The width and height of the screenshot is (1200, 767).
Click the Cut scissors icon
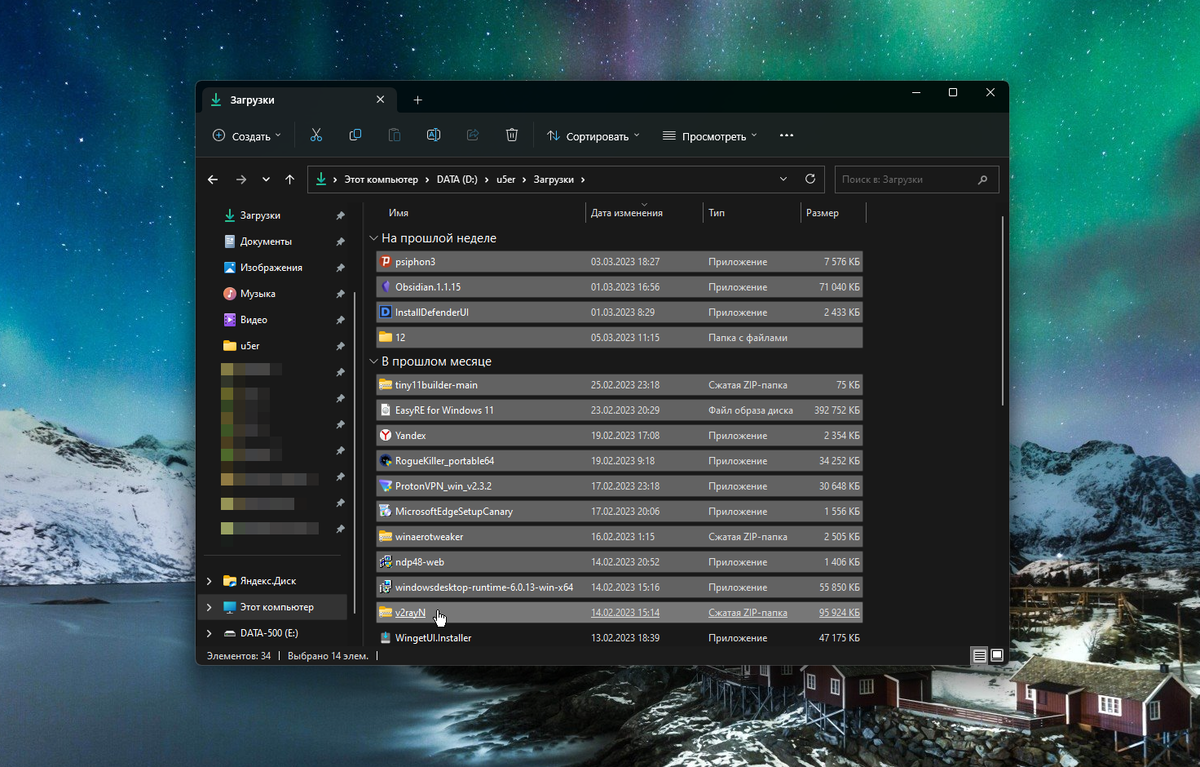[x=316, y=135]
